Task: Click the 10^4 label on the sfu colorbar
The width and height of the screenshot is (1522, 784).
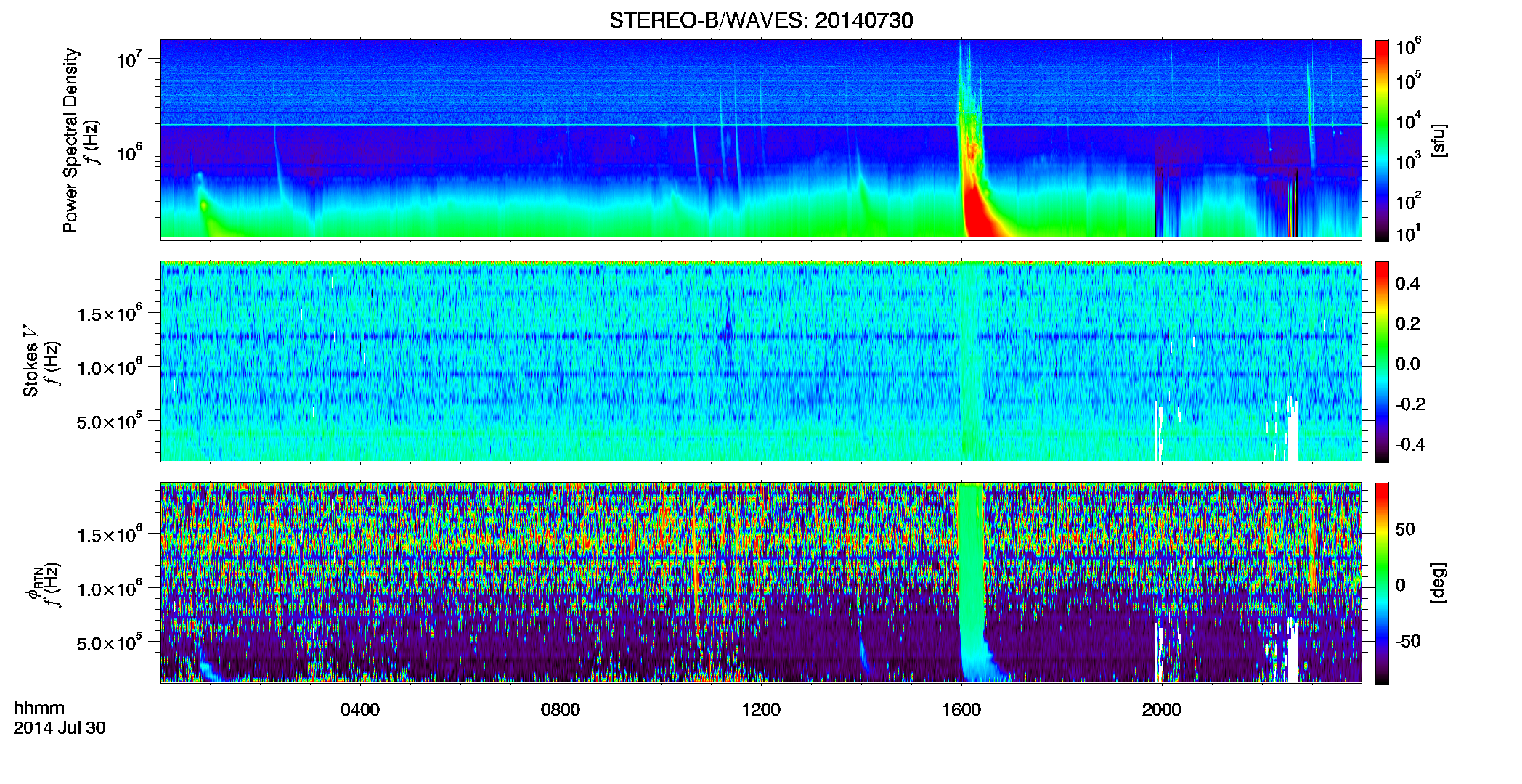Action: (x=1409, y=121)
